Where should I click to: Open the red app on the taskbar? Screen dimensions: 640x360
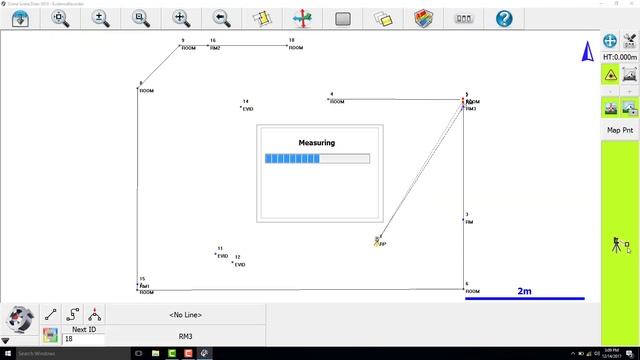click(x=188, y=353)
